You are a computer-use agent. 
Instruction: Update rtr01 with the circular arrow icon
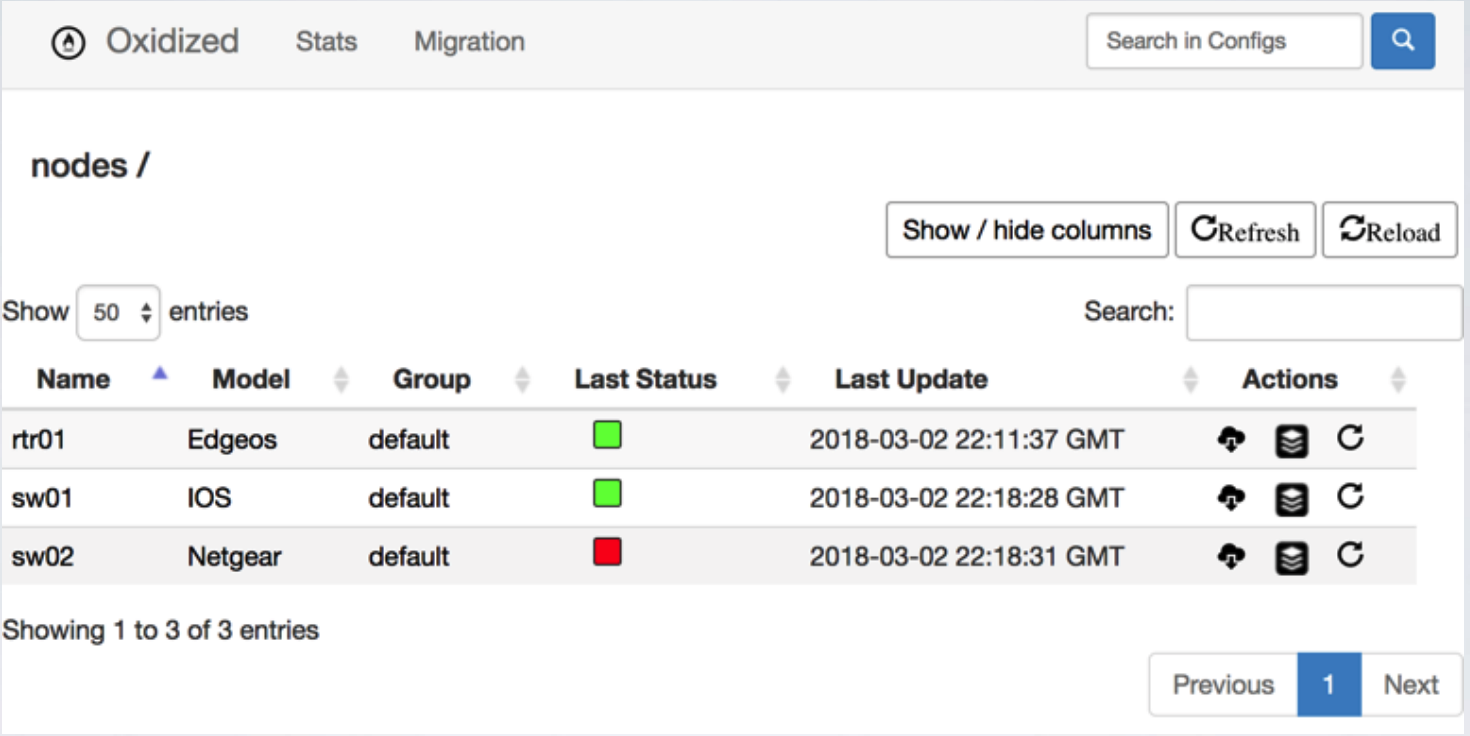click(x=1350, y=437)
